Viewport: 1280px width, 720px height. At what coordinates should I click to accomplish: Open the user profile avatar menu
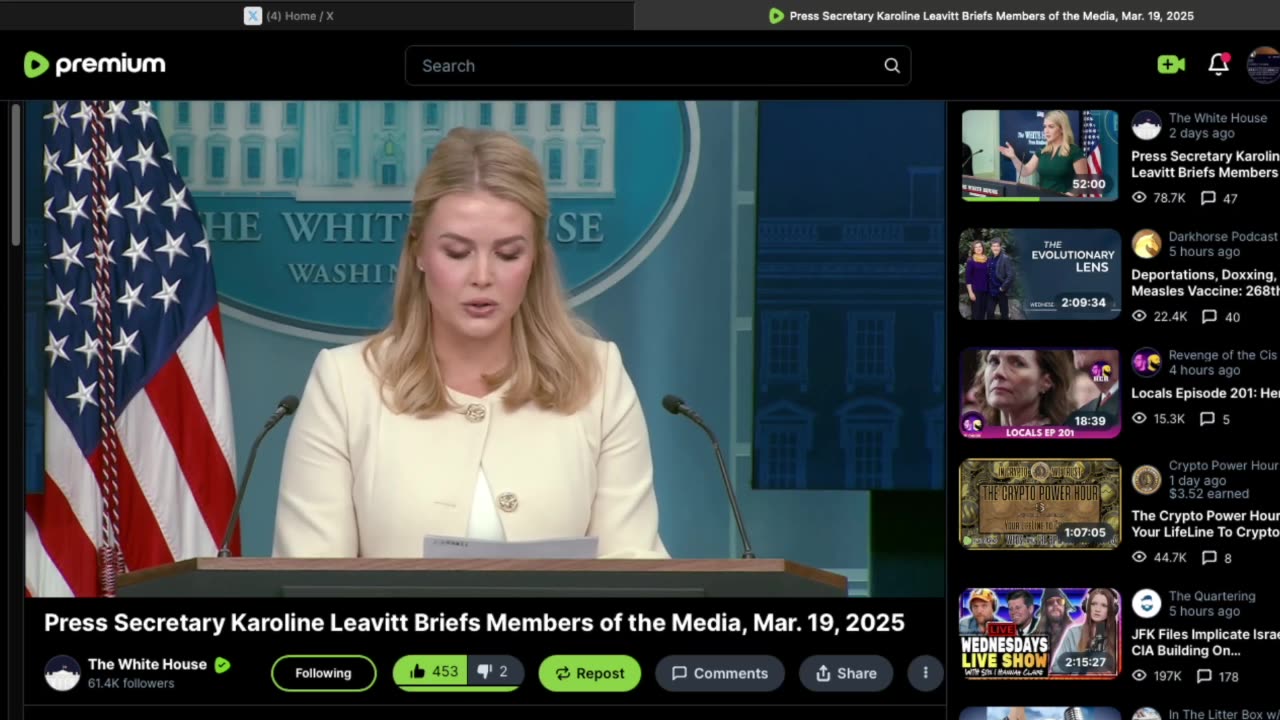pos(1264,65)
